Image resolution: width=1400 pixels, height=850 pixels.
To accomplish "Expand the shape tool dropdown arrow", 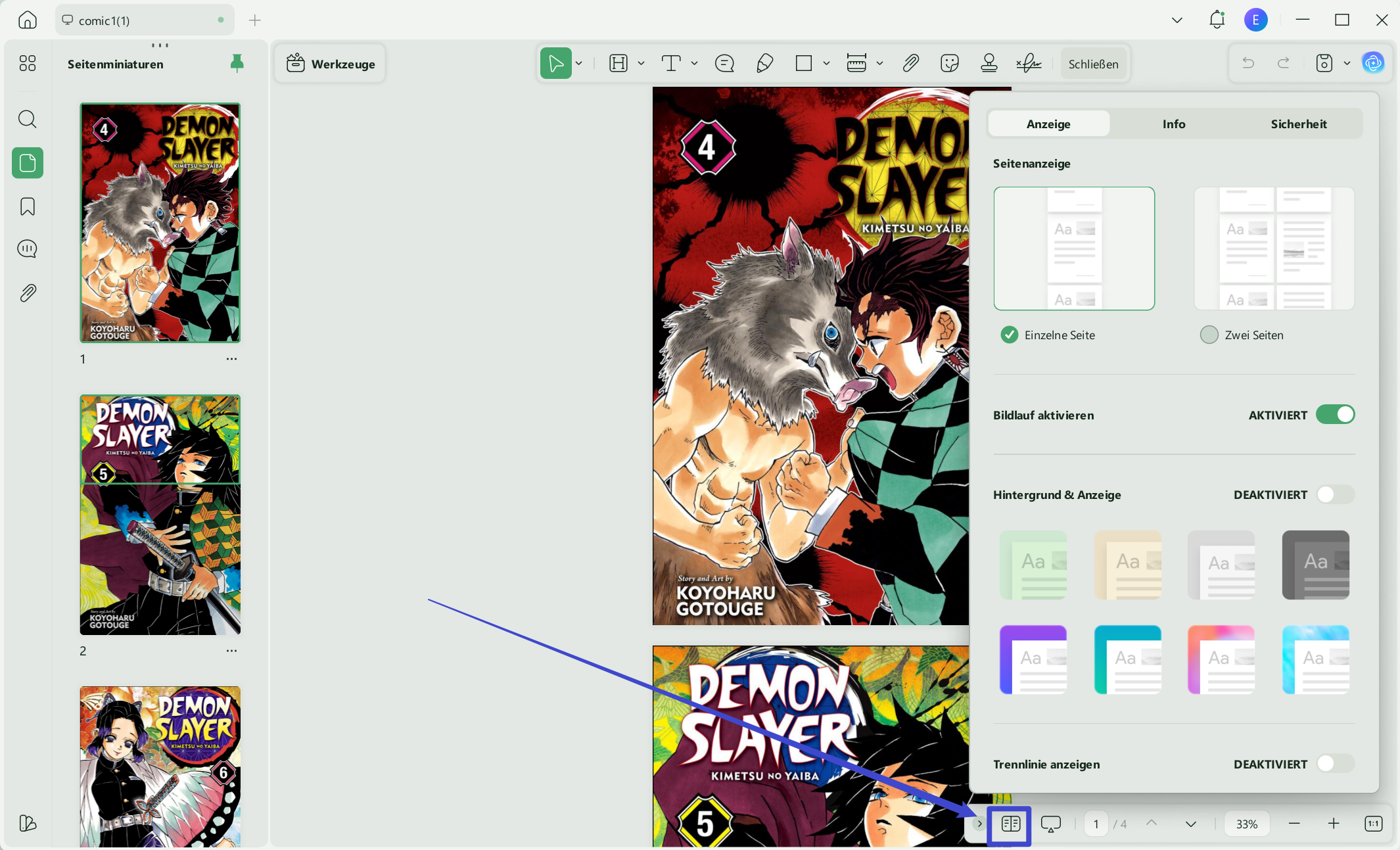I will (826, 64).
